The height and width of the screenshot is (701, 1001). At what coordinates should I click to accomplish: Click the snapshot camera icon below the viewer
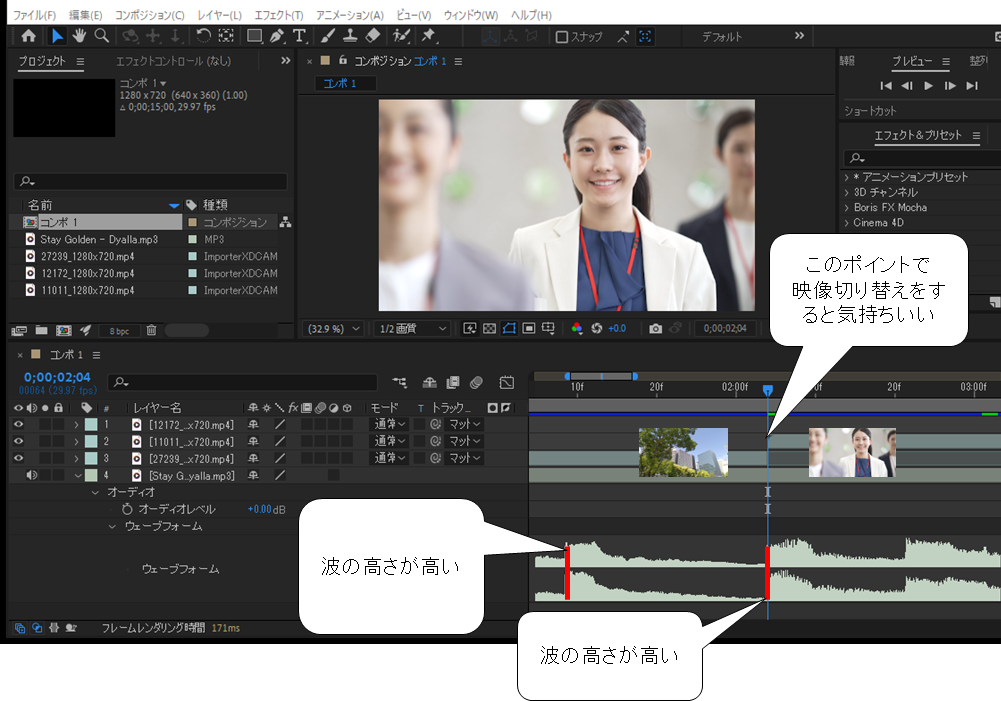(x=655, y=328)
